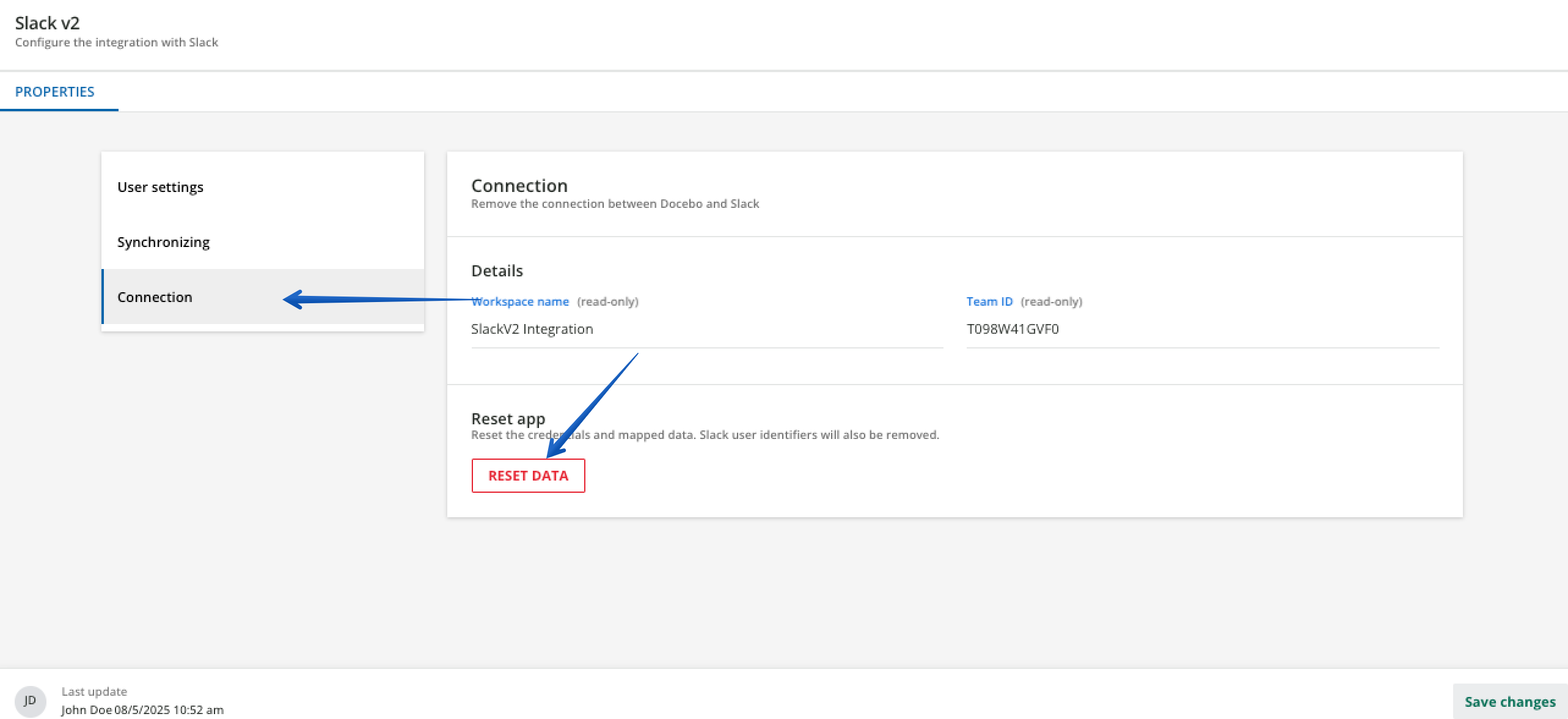Select Connection in the left panel
The width and height of the screenshot is (1568, 719).
click(155, 297)
